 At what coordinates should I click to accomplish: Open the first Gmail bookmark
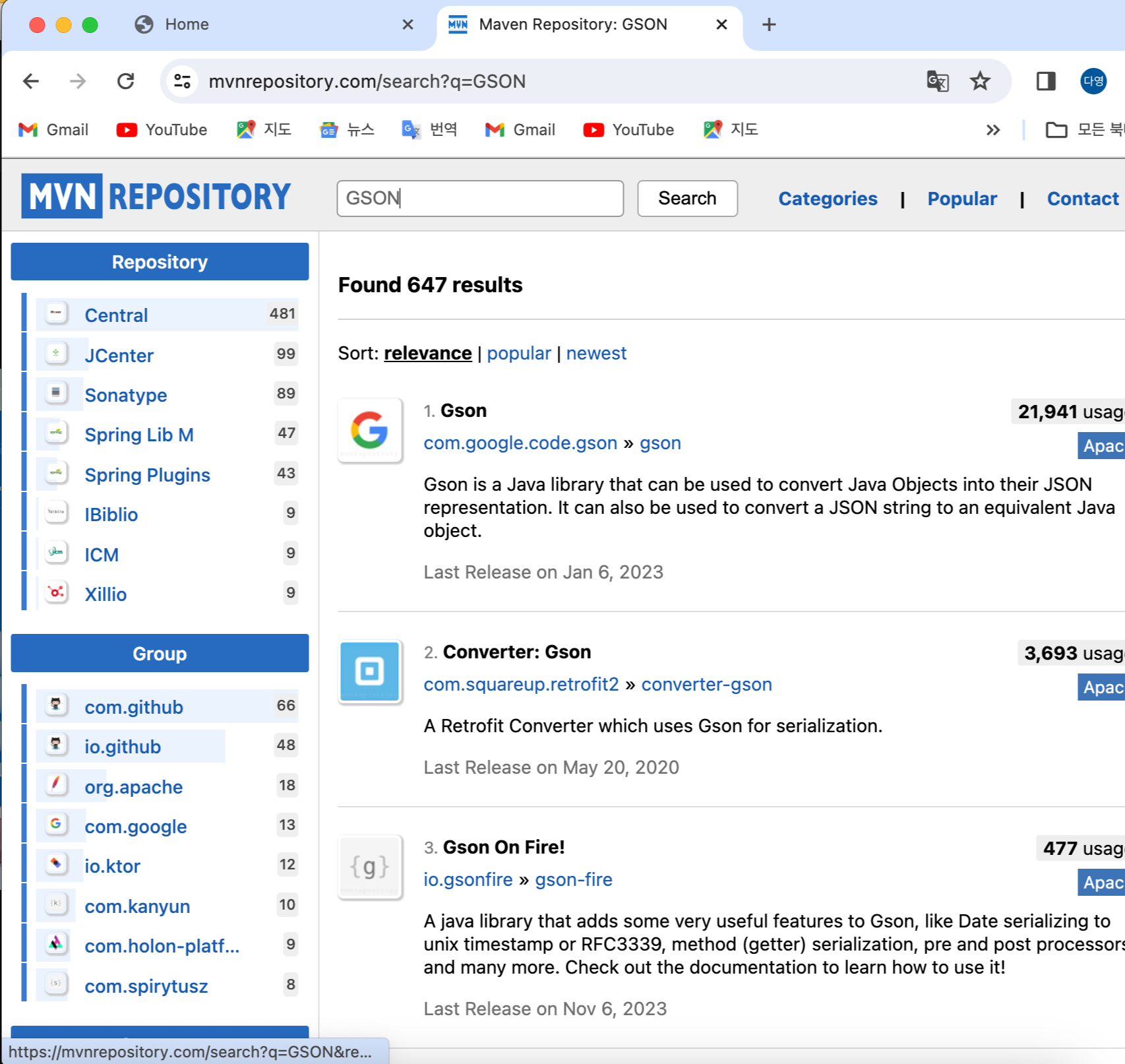[x=53, y=130]
